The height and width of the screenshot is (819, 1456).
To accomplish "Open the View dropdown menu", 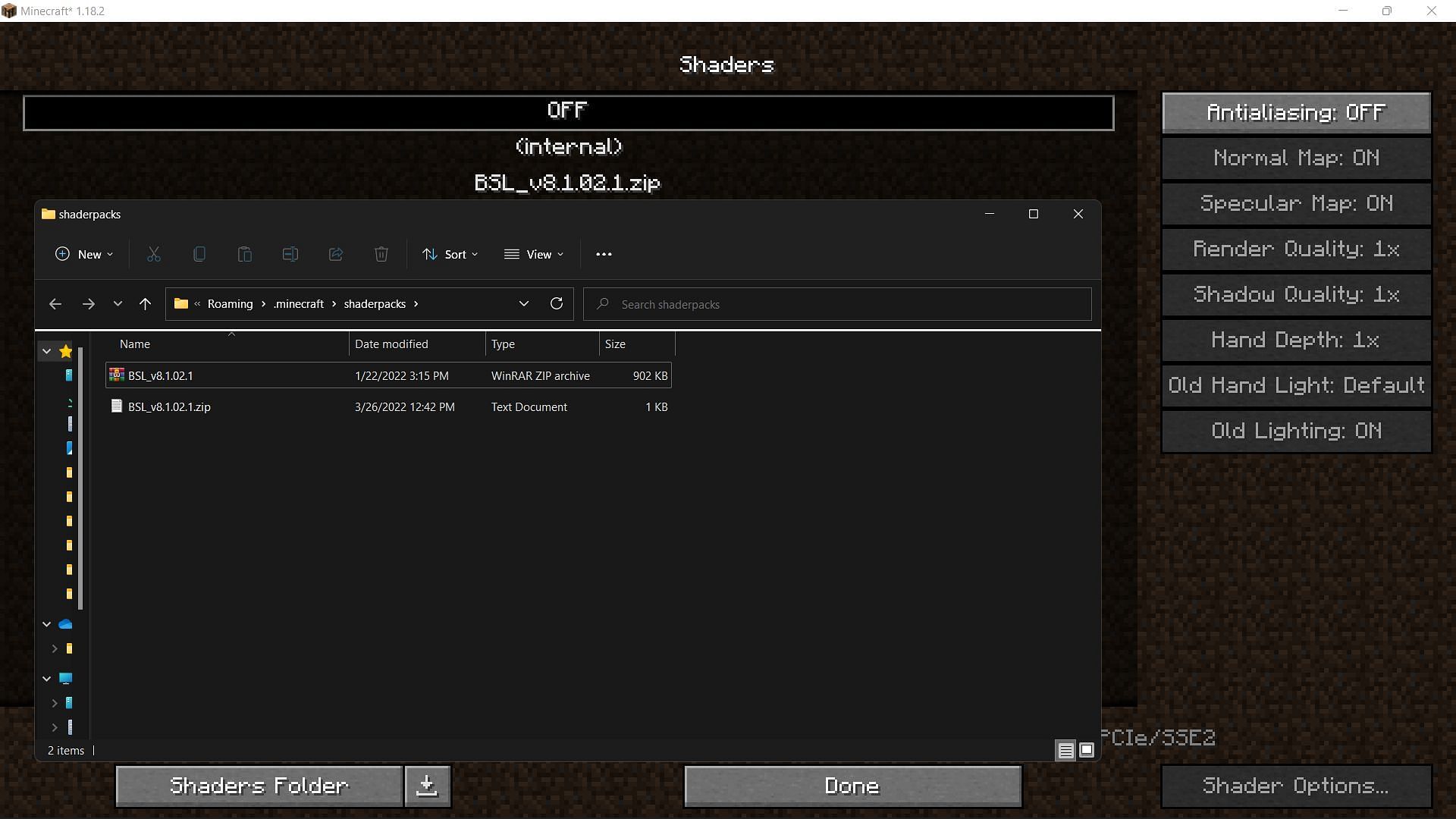I will point(534,255).
